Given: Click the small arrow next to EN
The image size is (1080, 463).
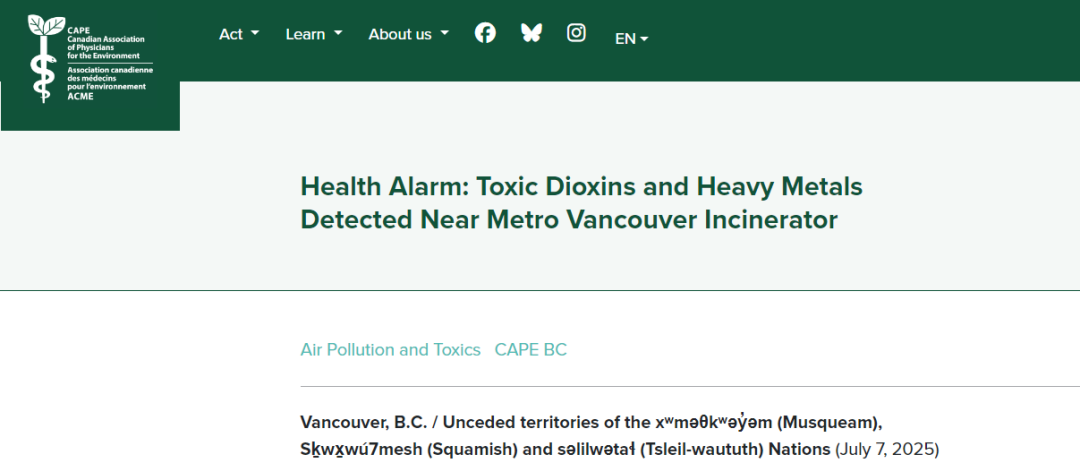Looking at the screenshot, I should 644,39.
